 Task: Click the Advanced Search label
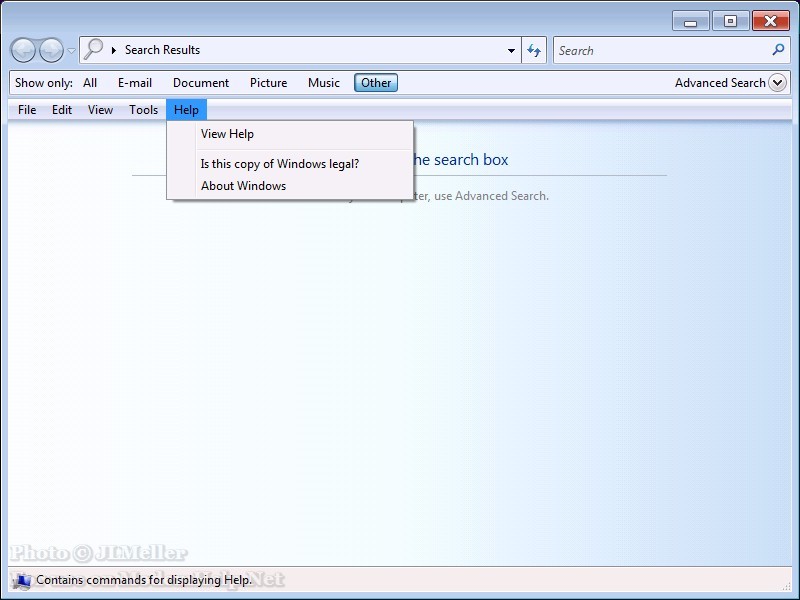[720, 83]
